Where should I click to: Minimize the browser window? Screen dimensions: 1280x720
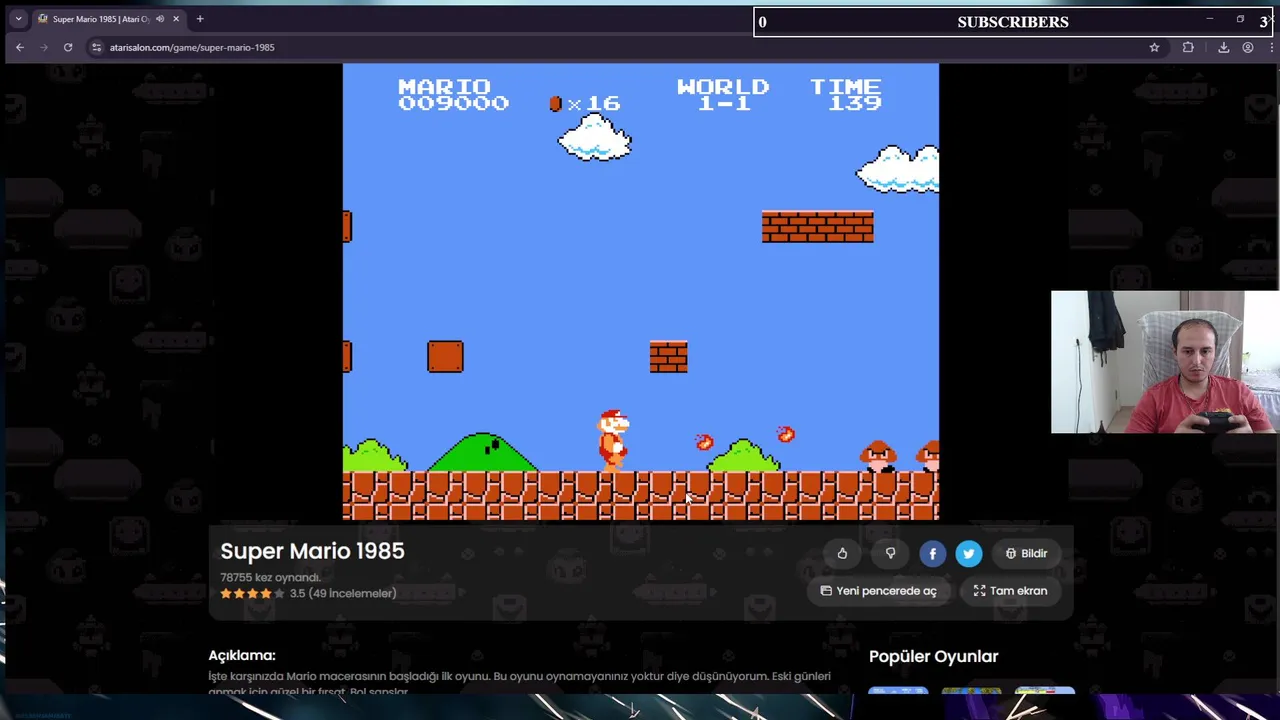1209,18
